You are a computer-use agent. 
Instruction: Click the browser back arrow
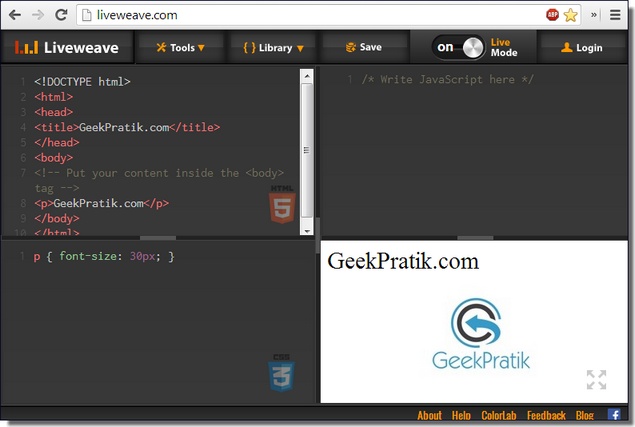pos(15,15)
